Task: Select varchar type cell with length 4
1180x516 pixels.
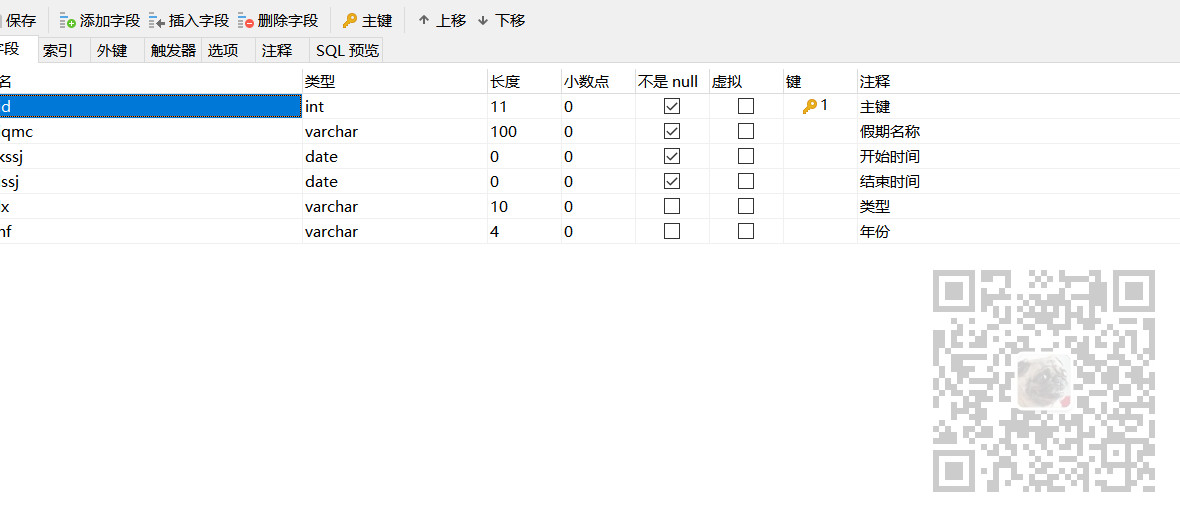Action: click(394, 231)
